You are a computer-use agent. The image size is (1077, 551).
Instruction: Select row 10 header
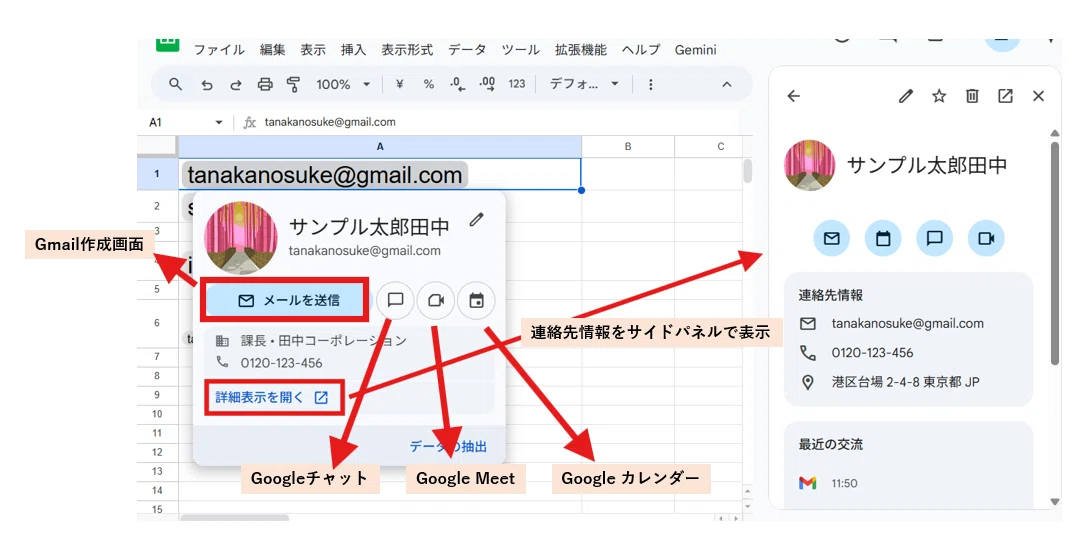tap(157, 414)
